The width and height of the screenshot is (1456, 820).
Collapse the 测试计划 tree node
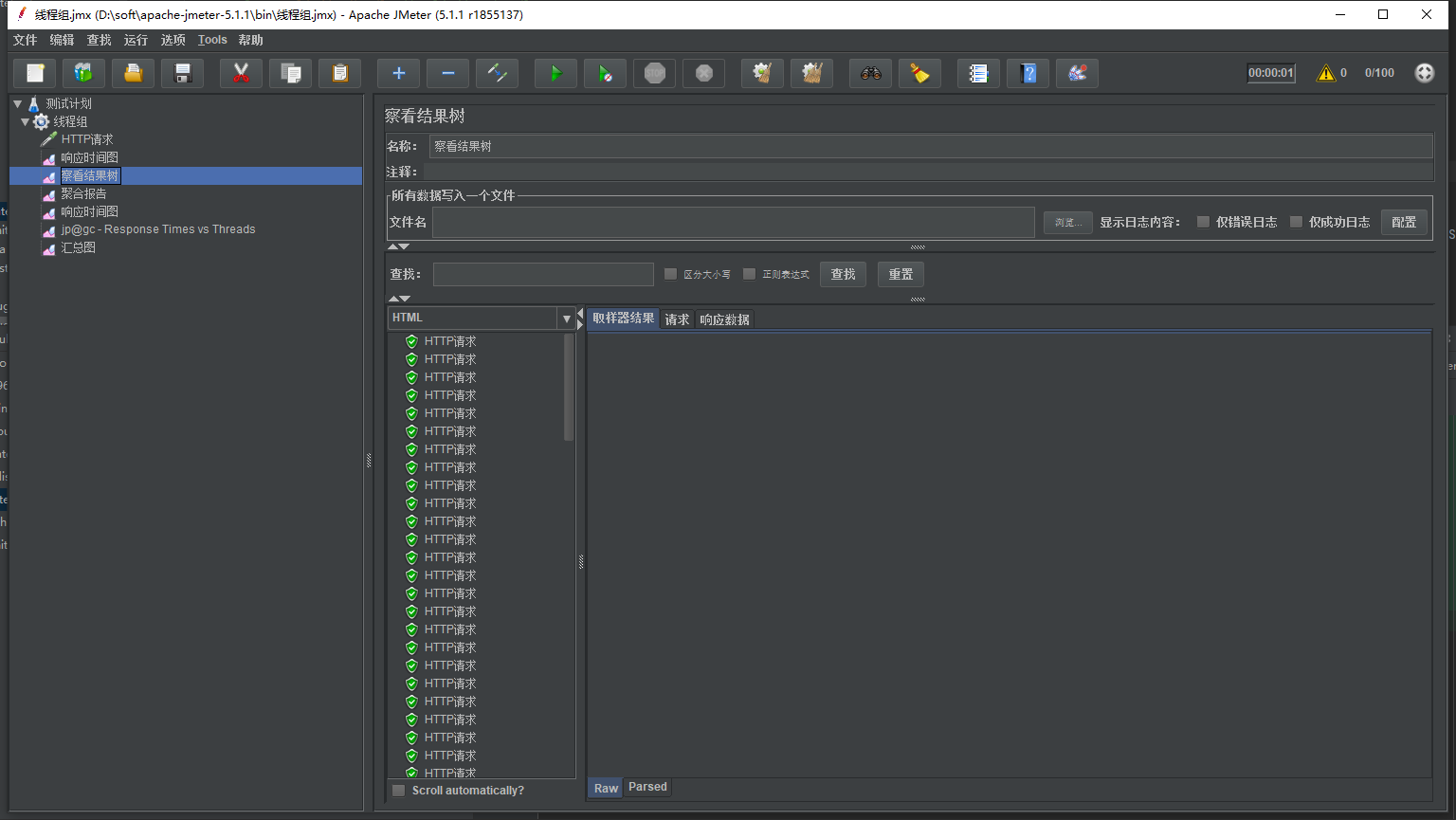pyautogui.click(x=18, y=103)
